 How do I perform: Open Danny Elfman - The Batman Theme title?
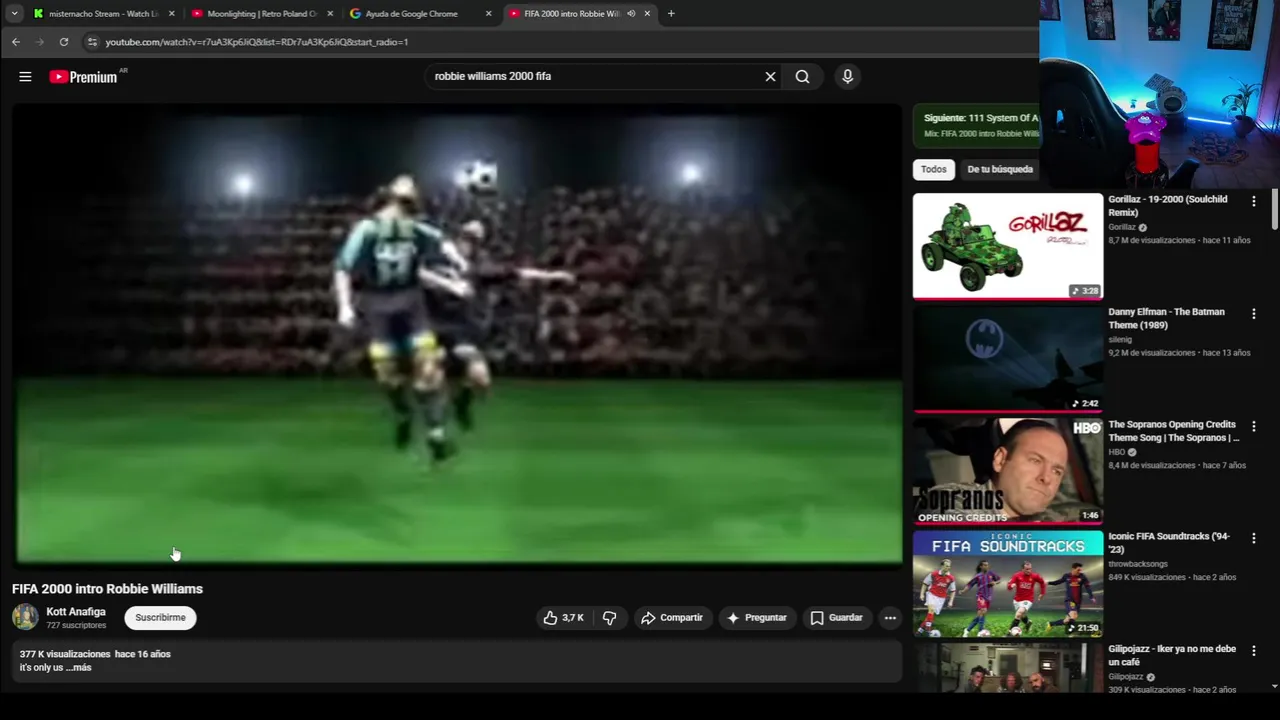[1166, 318]
